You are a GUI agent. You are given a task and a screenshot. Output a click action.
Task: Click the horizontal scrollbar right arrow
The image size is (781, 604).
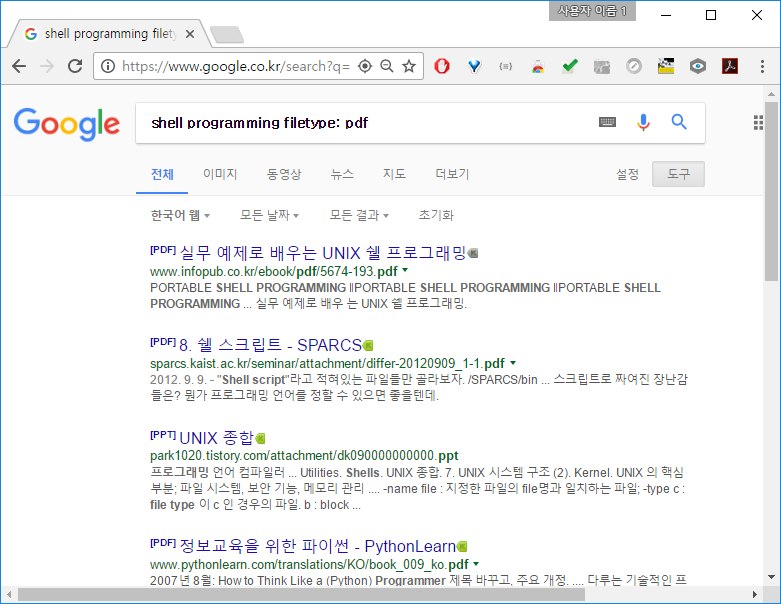[x=755, y=594]
